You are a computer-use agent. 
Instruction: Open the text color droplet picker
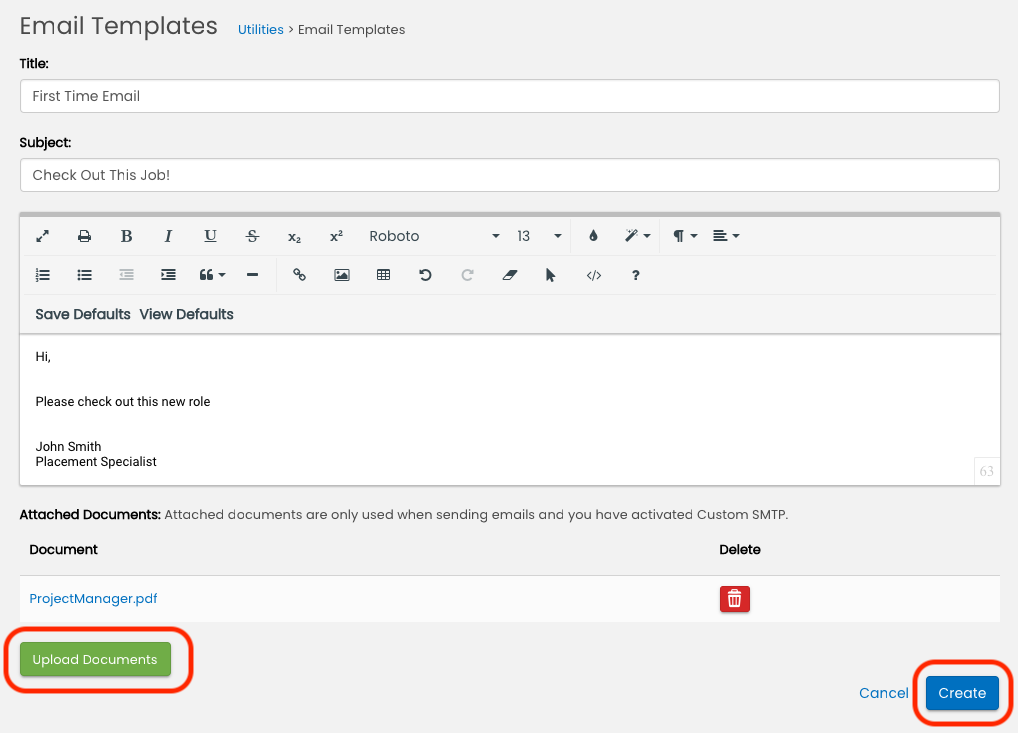click(x=593, y=236)
